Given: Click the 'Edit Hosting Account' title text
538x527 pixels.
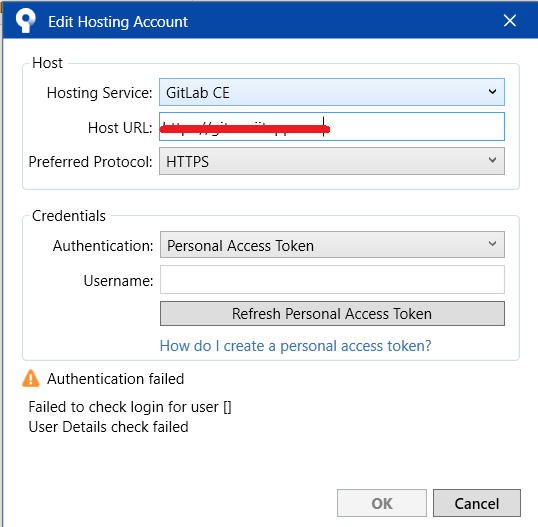Looking at the screenshot, I should (x=118, y=22).
